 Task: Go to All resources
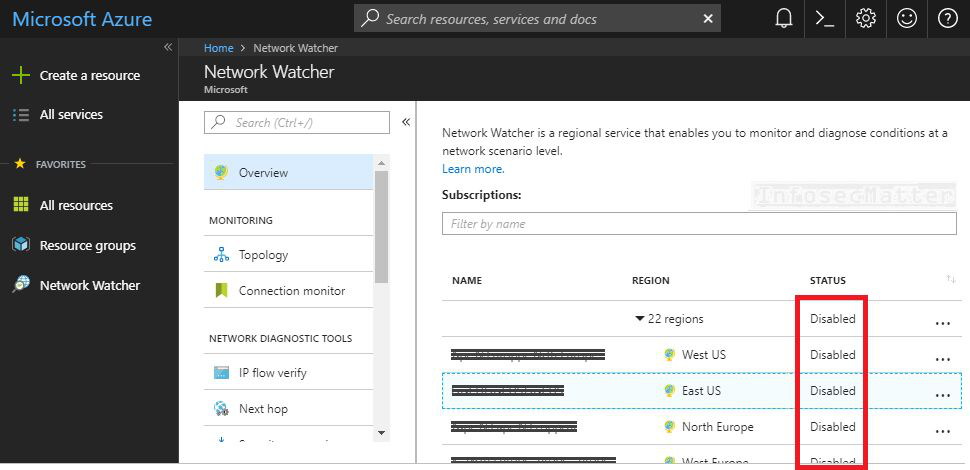point(76,205)
